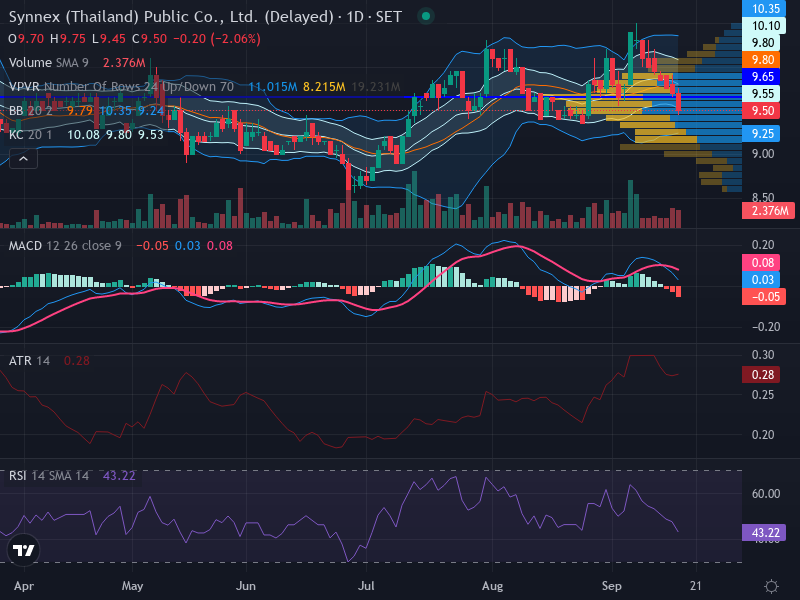Open chart settings gear icon
The image size is (800, 600).
pyautogui.click(x=771, y=586)
